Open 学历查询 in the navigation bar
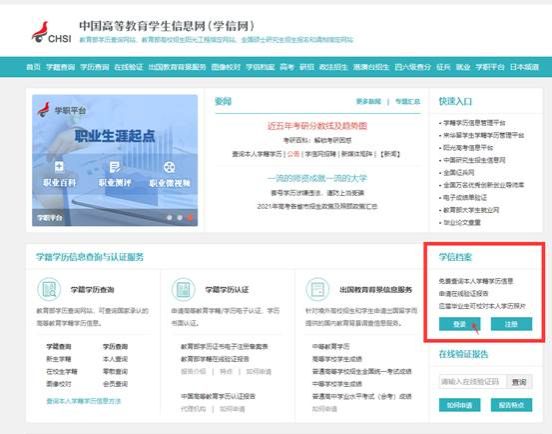Viewport: 552px width, 434px height. tap(94, 67)
